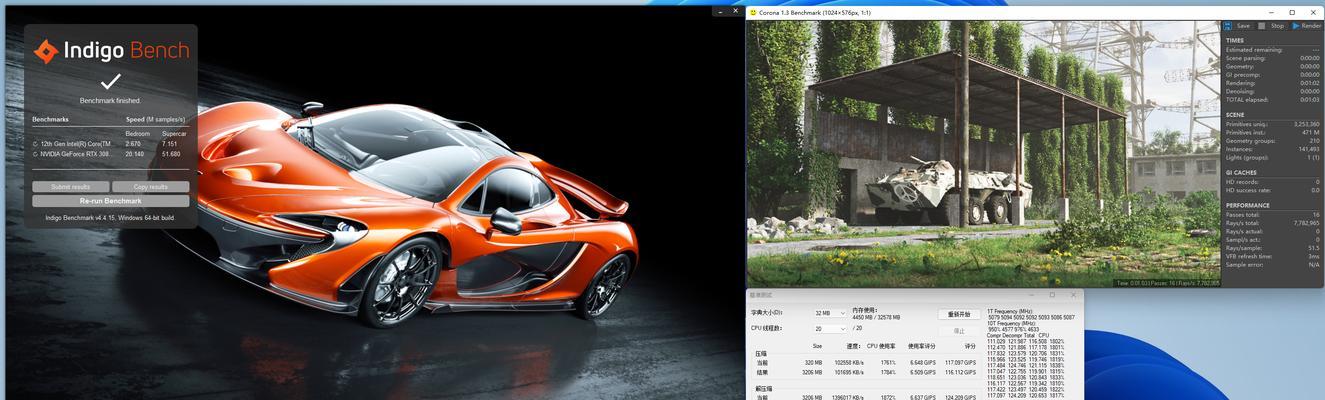Click the TOTAL elapsed time value in Corona
This screenshot has width=1325, height=400.
tap(1310, 100)
